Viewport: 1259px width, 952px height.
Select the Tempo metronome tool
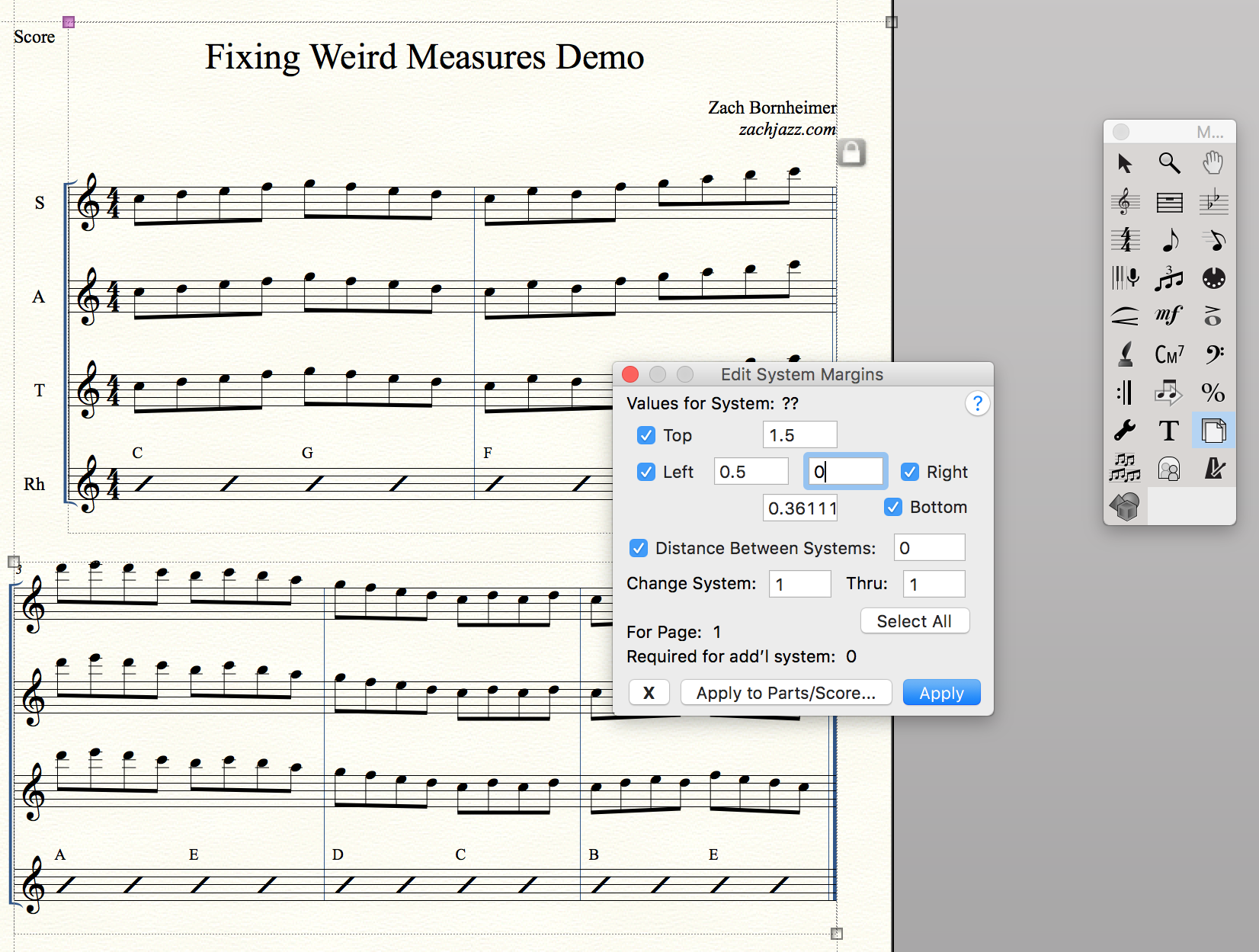pos(1213,469)
